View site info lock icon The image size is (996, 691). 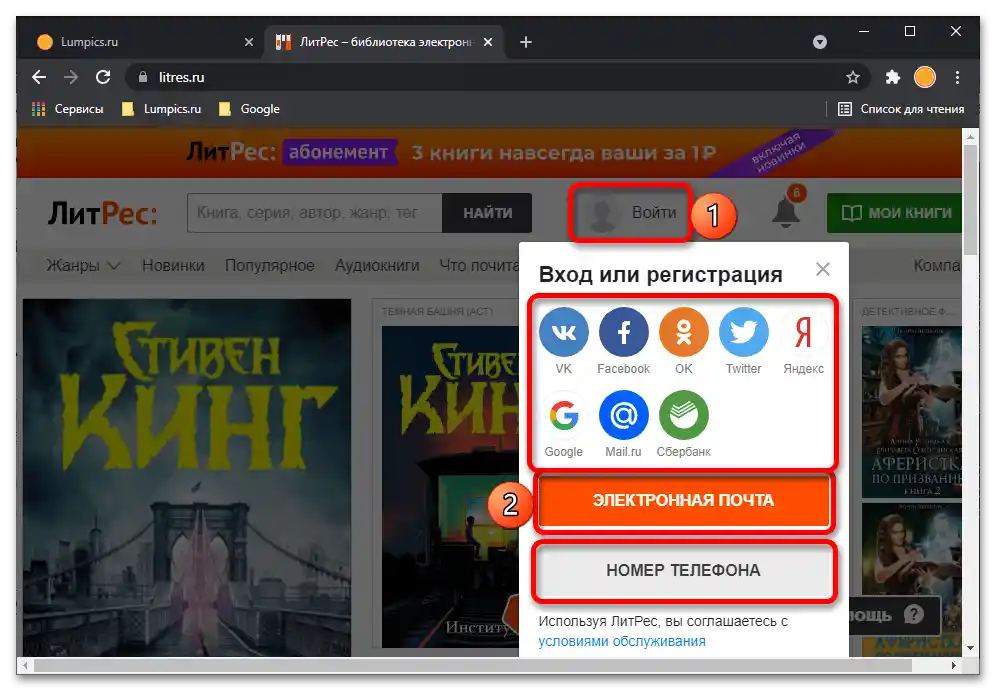(143, 77)
